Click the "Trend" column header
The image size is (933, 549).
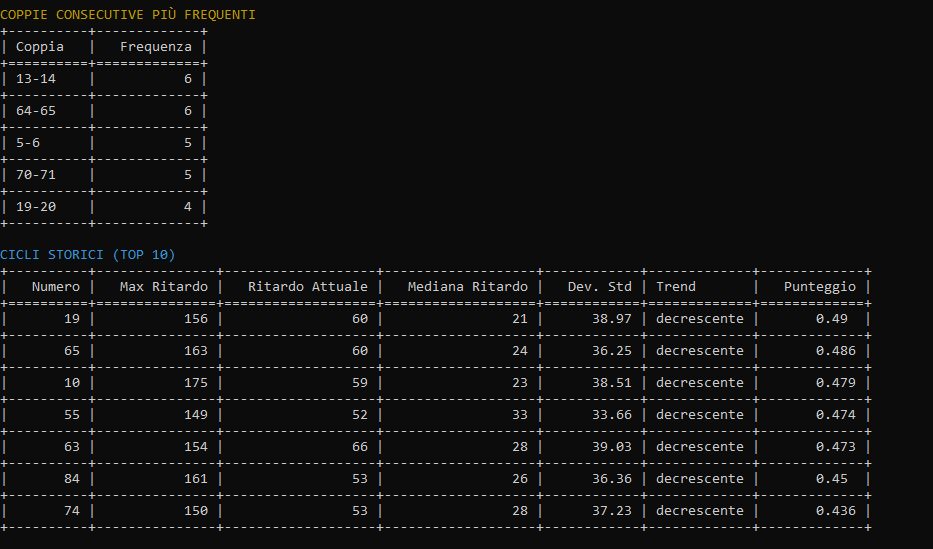point(676,287)
